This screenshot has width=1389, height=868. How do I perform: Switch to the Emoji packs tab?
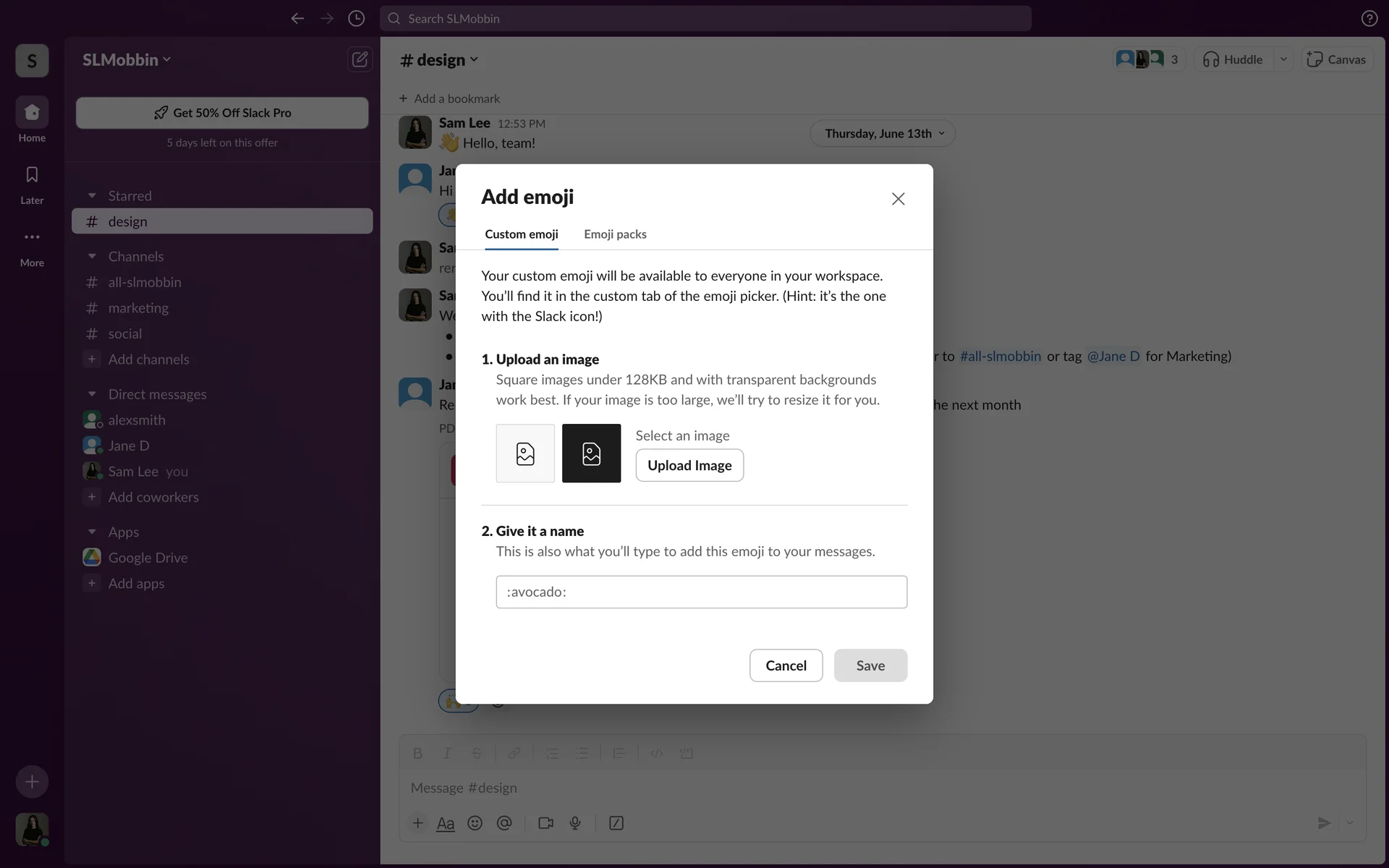(x=615, y=234)
